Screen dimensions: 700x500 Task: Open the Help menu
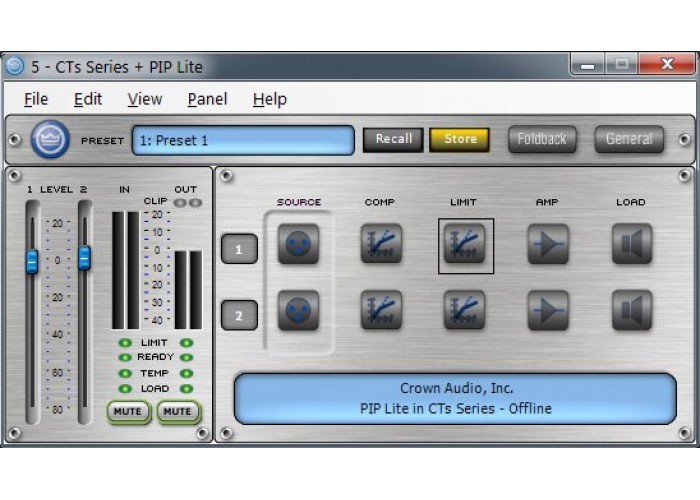270,99
